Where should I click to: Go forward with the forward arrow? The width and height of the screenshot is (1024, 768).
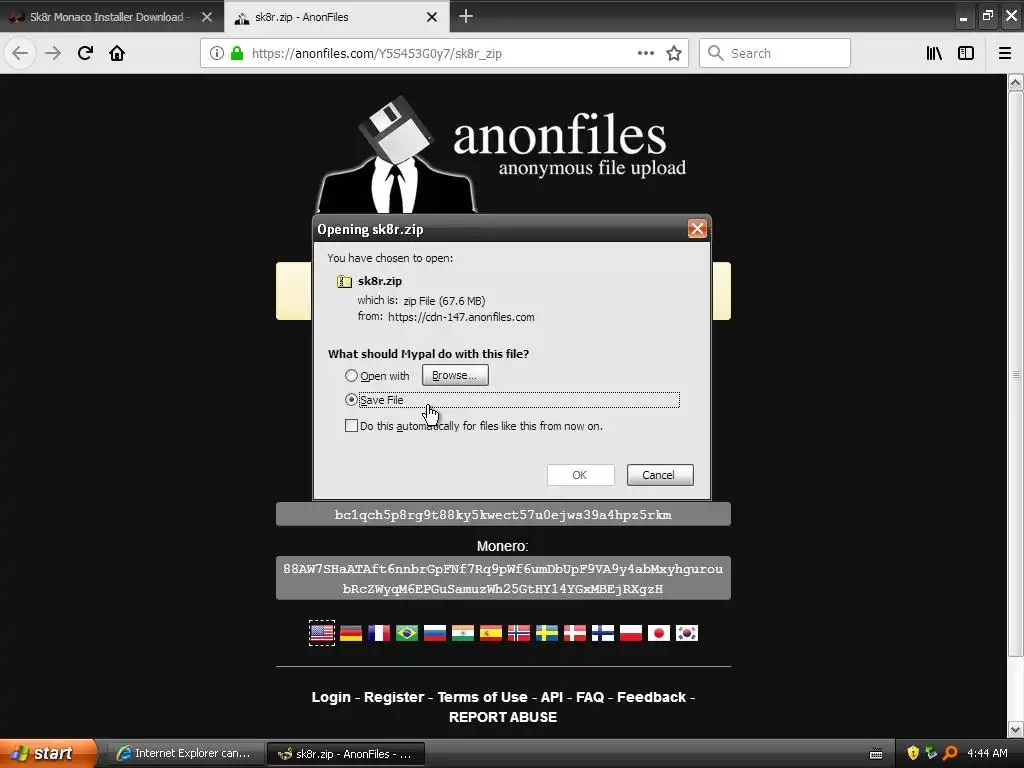point(53,53)
